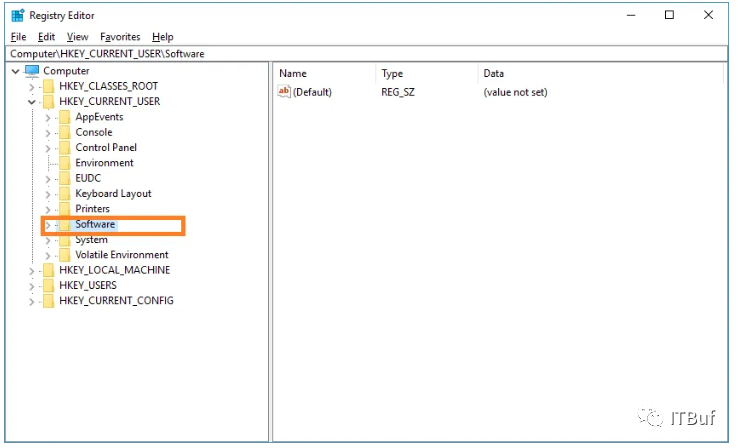Click the Printers folder icon
Image resolution: width=738 pixels, height=448 pixels.
pos(64,209)
